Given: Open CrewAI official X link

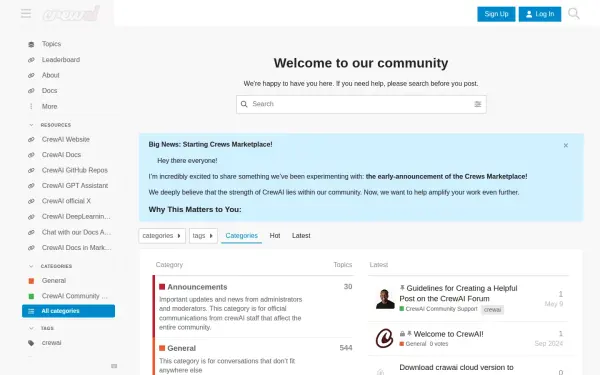Looking at the screenshot, I should (68, 201).
